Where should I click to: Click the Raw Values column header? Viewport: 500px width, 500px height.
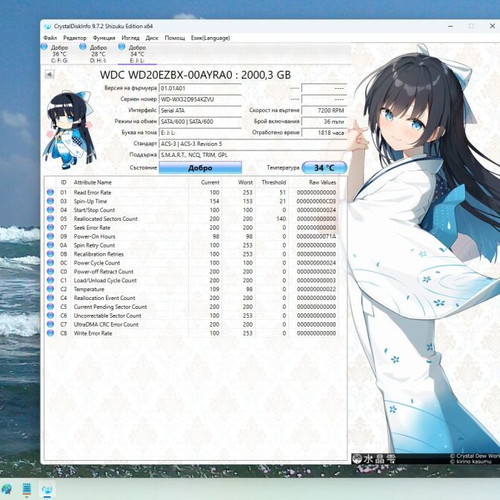[322, 182]
